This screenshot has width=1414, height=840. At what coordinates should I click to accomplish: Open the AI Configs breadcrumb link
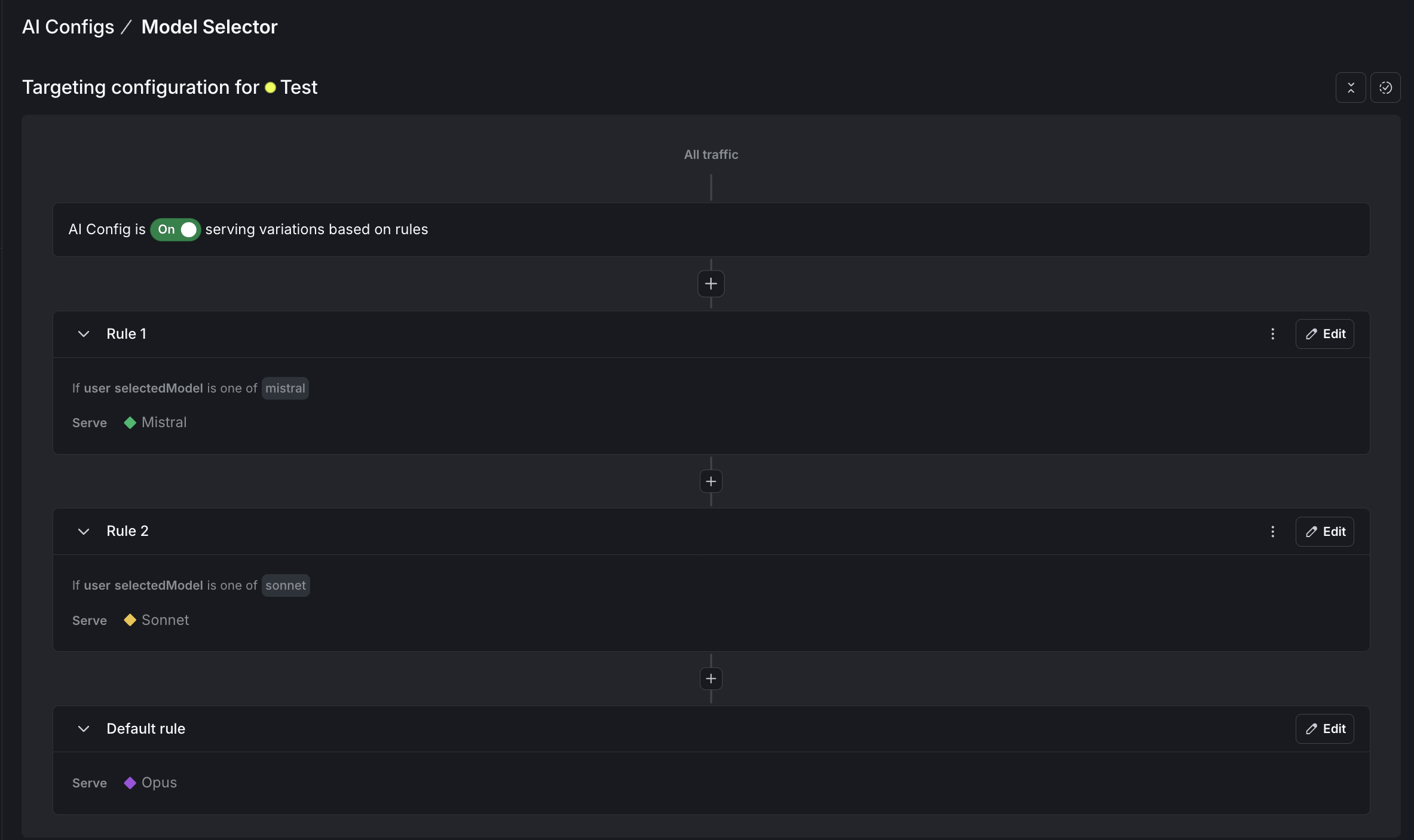[68, 26]
